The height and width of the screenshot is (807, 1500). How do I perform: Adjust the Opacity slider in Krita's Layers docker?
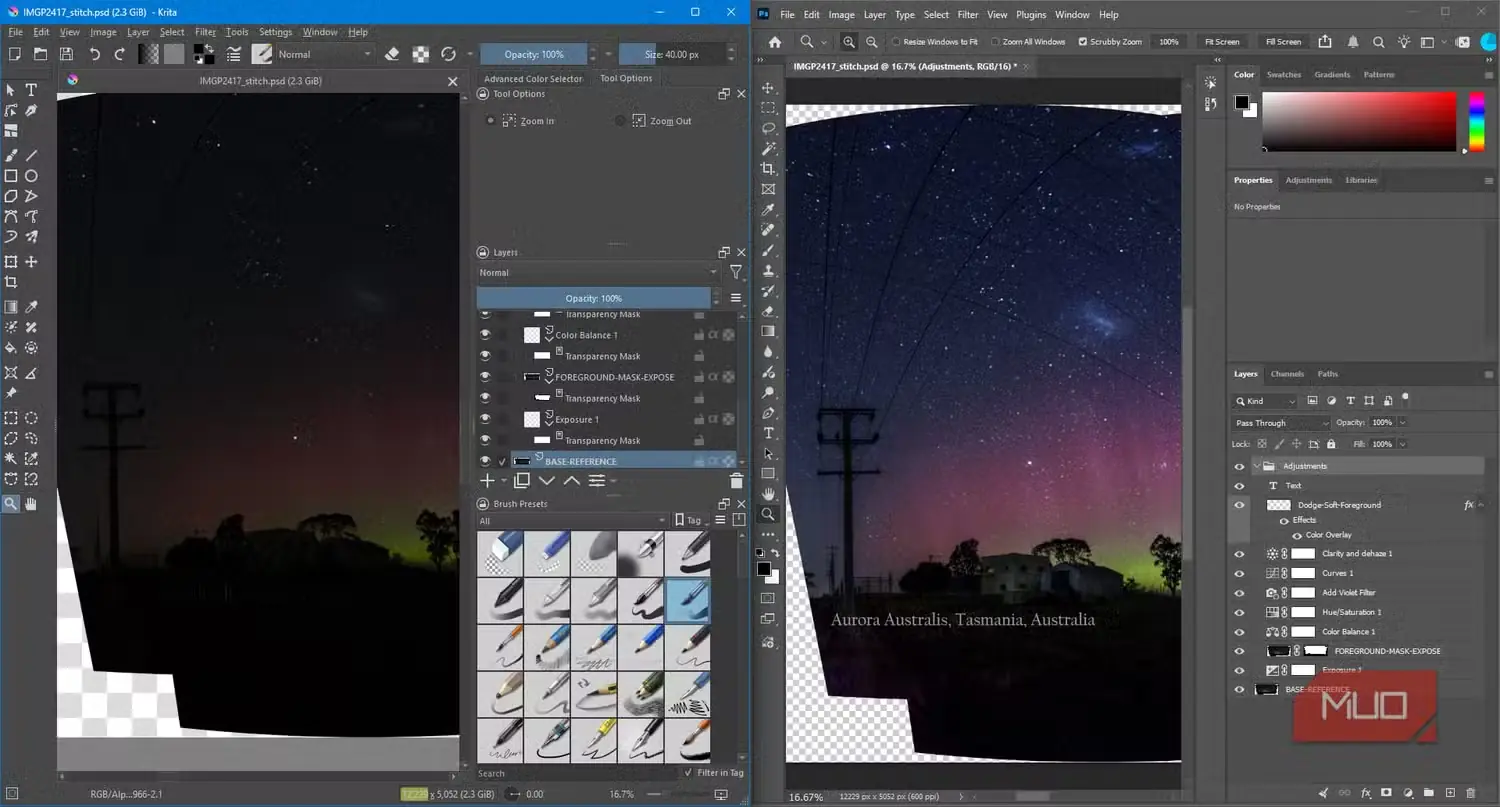tap(594, 298)
